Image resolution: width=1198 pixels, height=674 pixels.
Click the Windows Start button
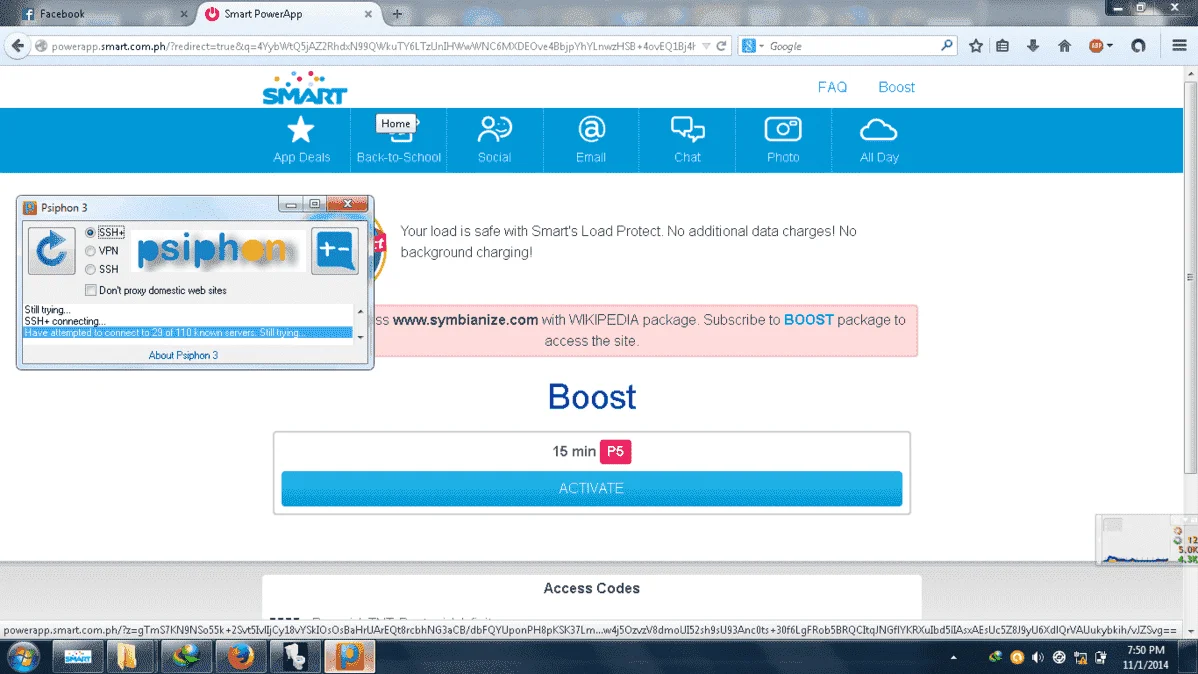point(23,657)
